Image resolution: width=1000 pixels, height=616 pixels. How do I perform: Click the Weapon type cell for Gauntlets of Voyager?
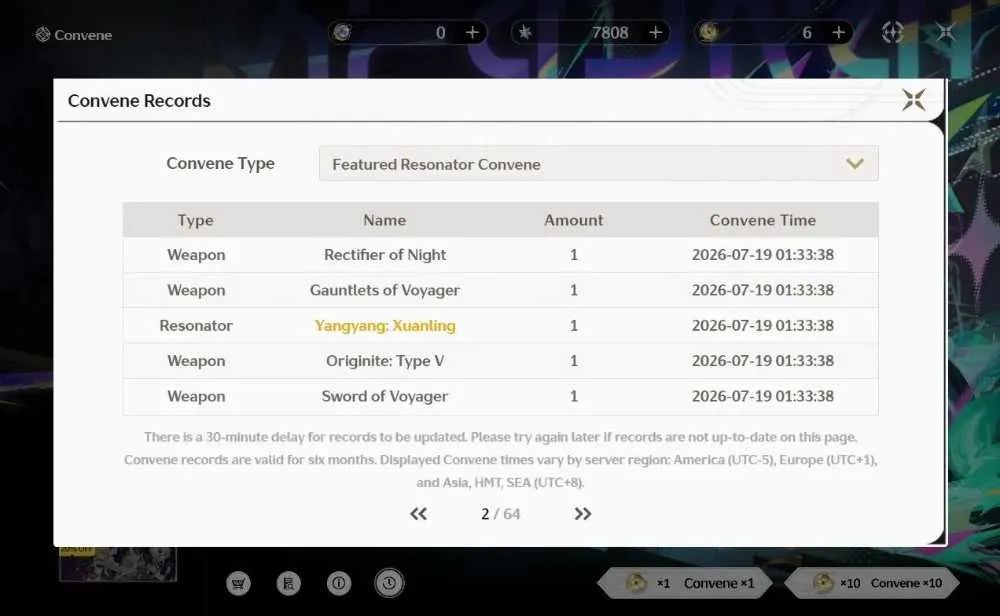[196, 290]
